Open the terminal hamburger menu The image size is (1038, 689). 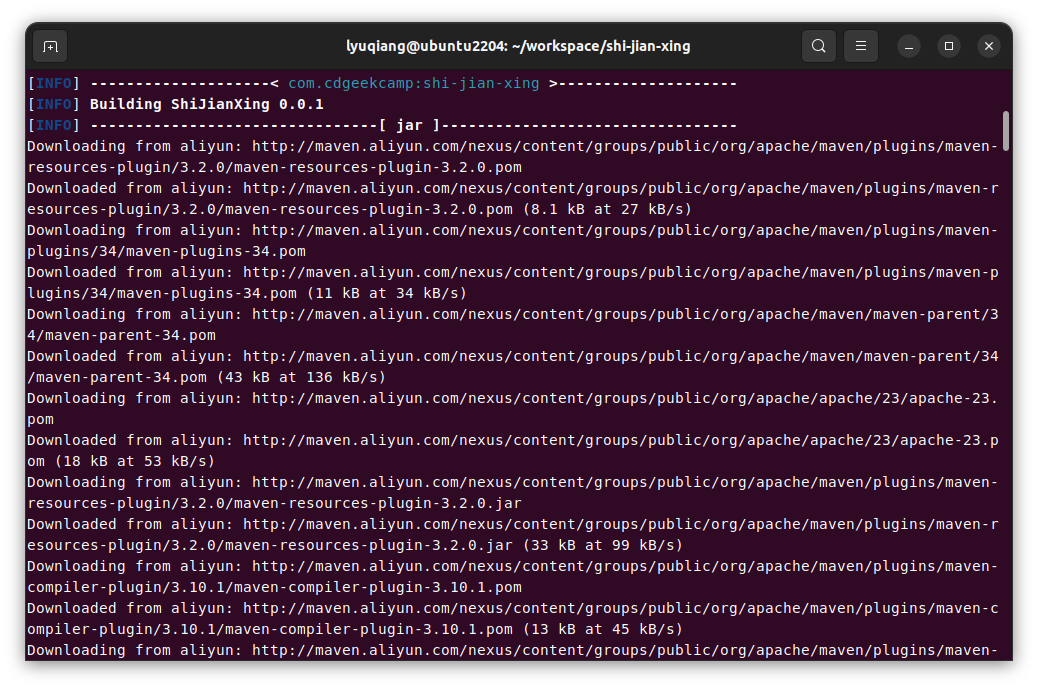(861, 46)
